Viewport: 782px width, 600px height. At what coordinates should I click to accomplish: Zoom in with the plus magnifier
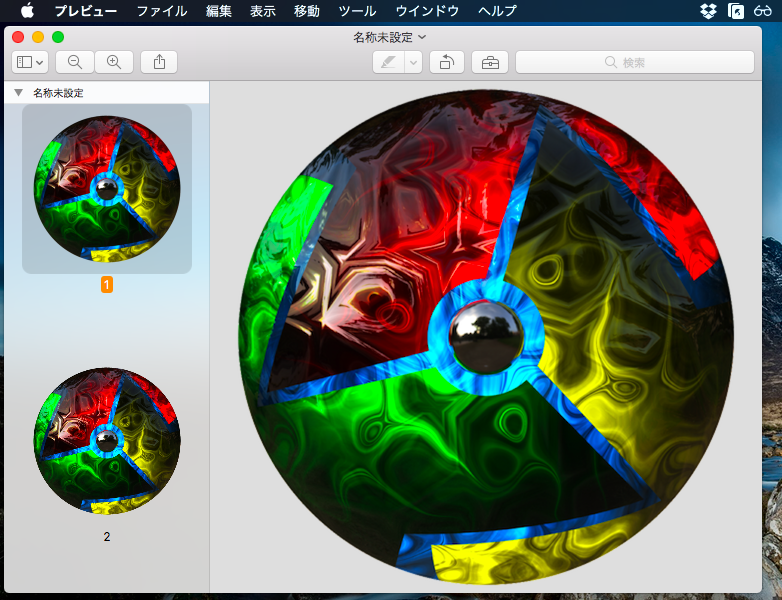coord(114,62)
